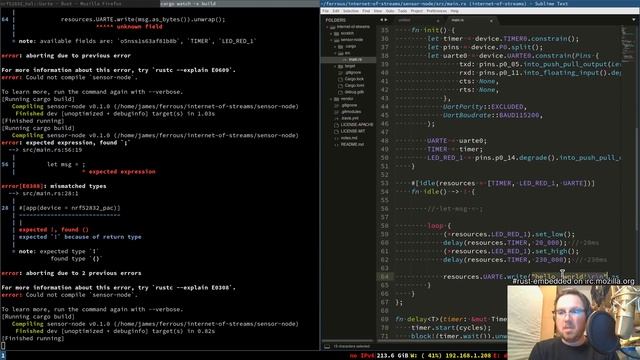Open the Preferences menu in Sublime Text
The image size is (640, 360).
coord(437,11)
